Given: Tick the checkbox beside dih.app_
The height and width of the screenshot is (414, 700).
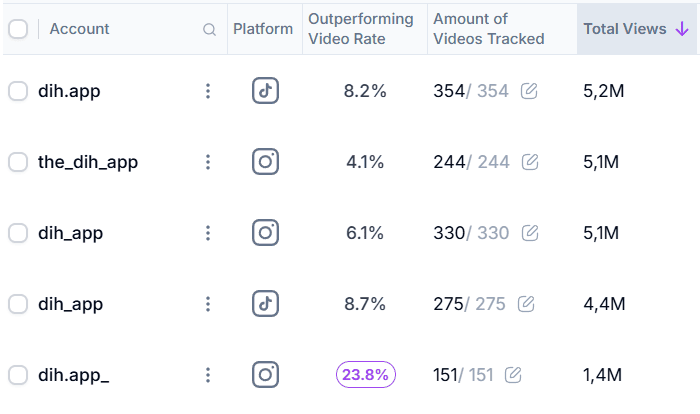Looking at the screenshot, I should tap(18, 375).
